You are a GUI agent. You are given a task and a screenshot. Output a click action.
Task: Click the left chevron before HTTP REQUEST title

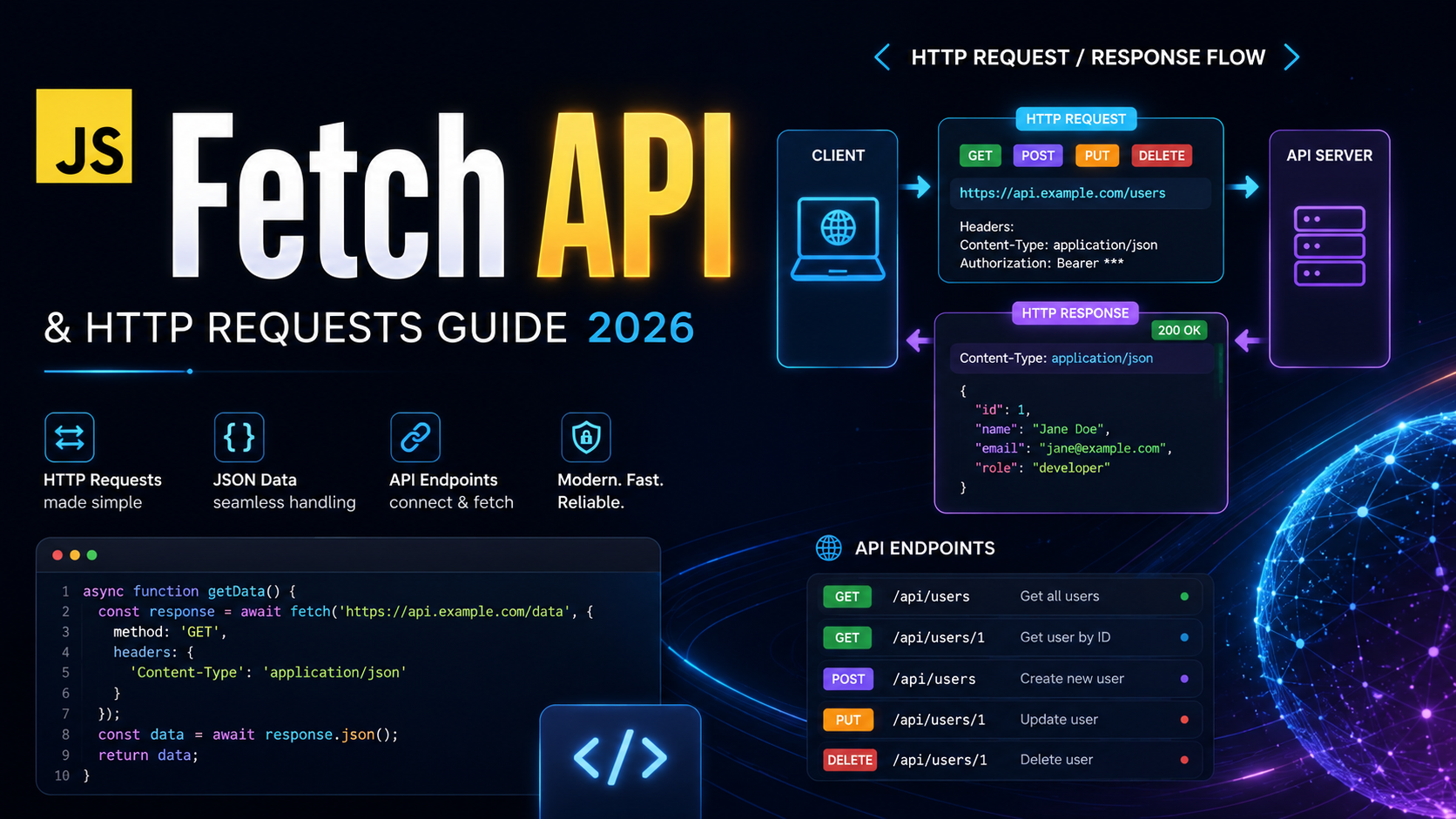[882, 57]
